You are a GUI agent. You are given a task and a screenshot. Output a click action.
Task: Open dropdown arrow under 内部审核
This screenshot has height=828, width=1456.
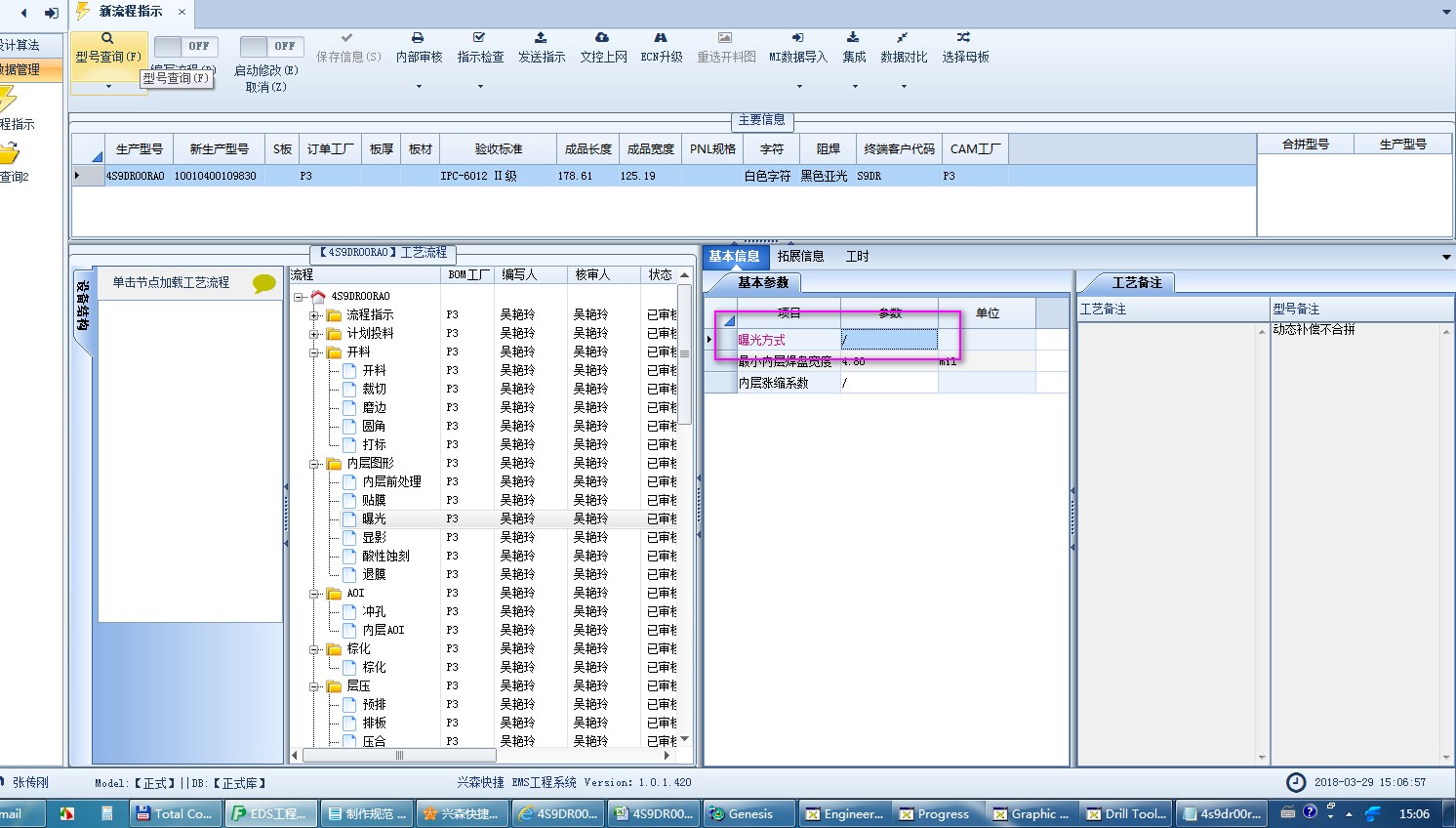pos(419,87)
